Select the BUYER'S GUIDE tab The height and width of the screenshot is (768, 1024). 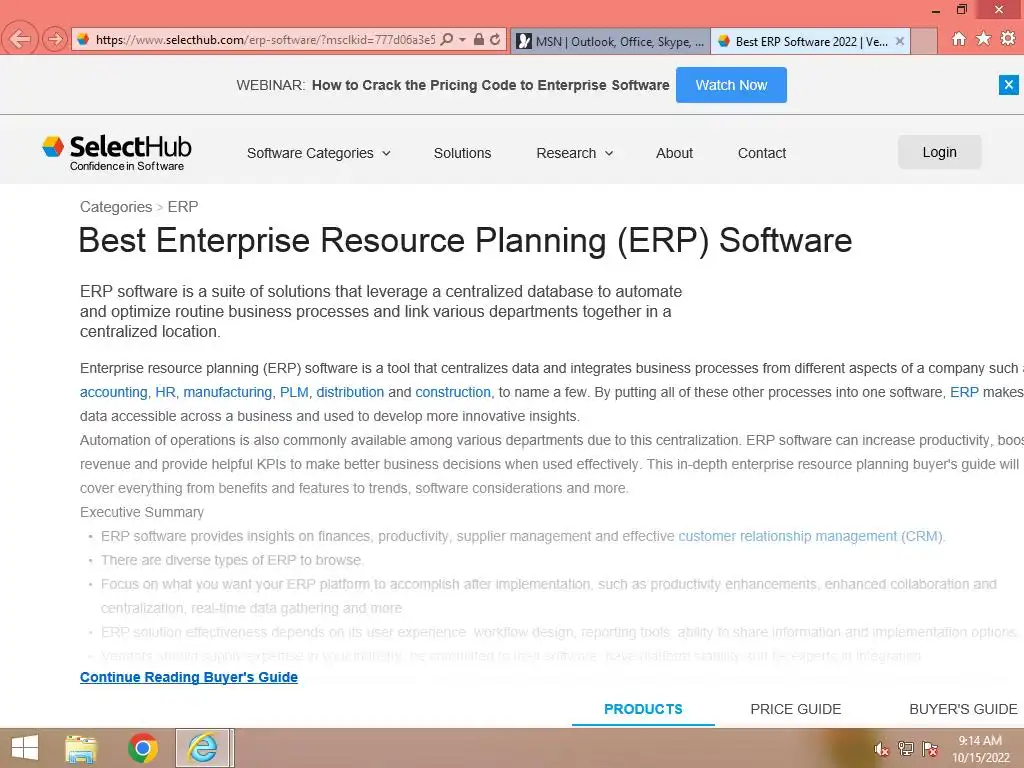pyautogui.click(x=963, y=709)
